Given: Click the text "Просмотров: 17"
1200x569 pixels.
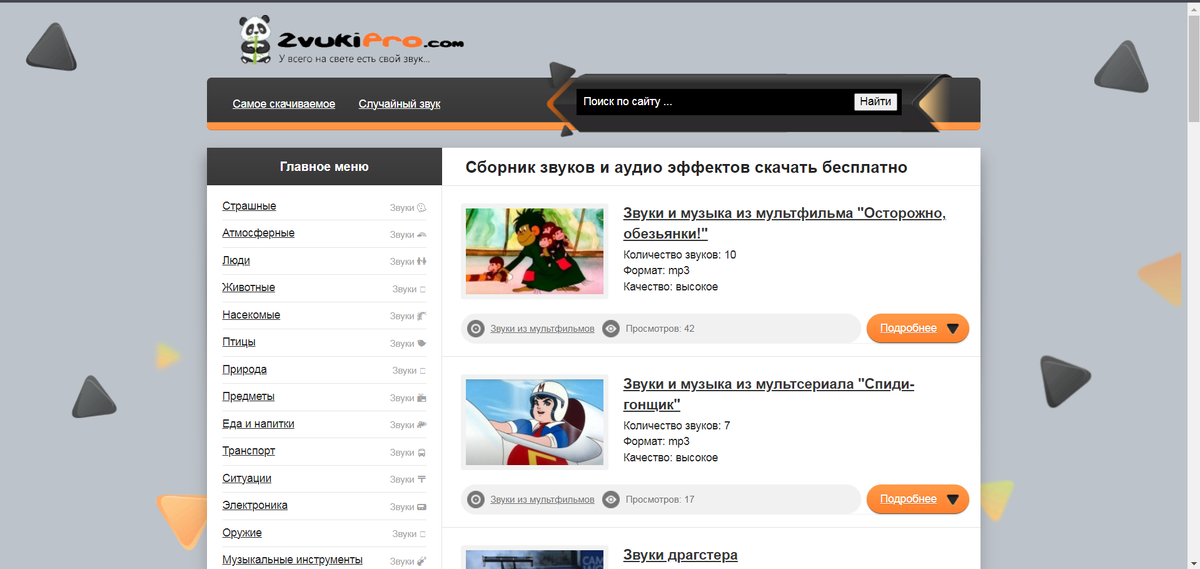Looking at the screenshot, I should point(660,500).
